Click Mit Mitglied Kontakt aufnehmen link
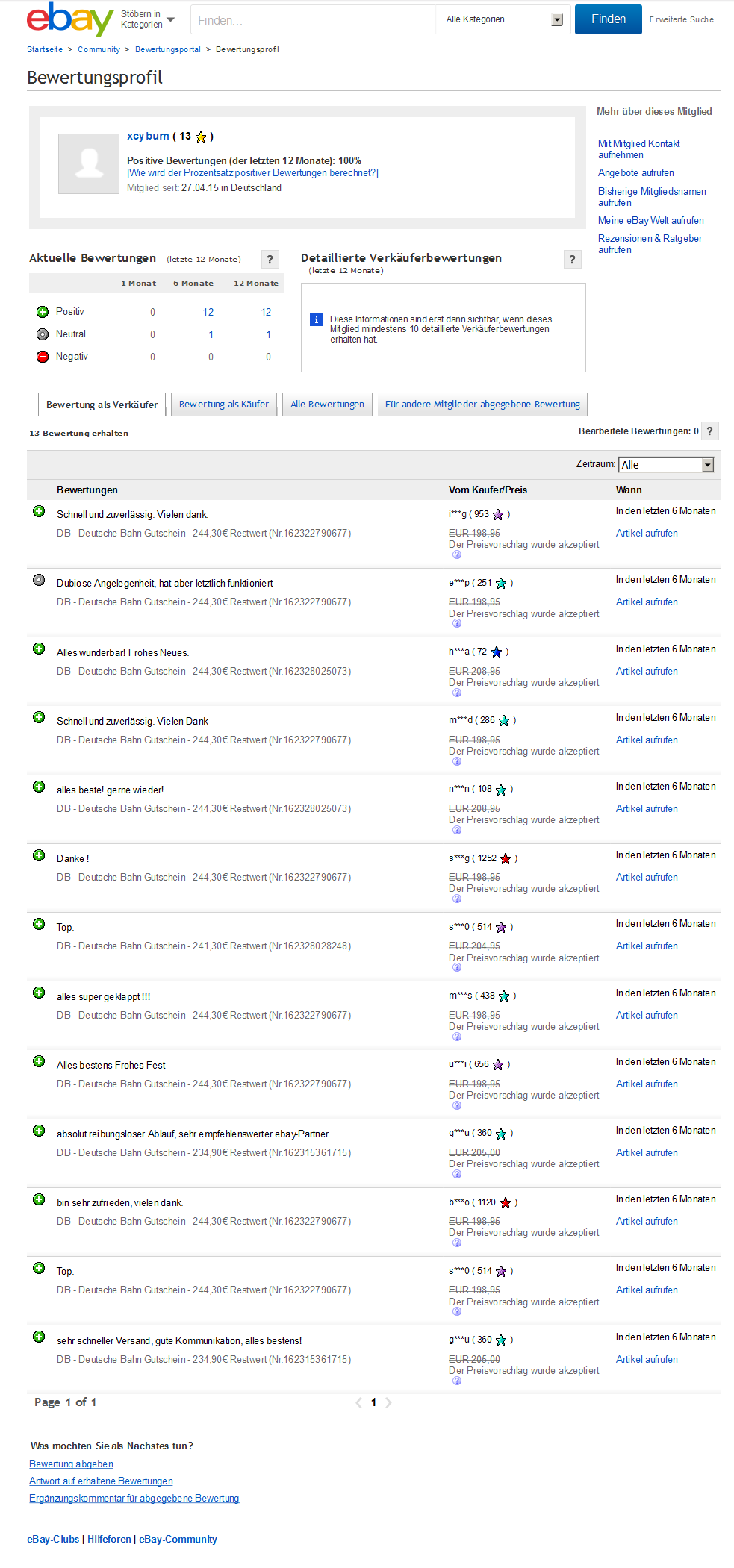The height and width of the screenshot is (1568, 734). tap(638, 149)
